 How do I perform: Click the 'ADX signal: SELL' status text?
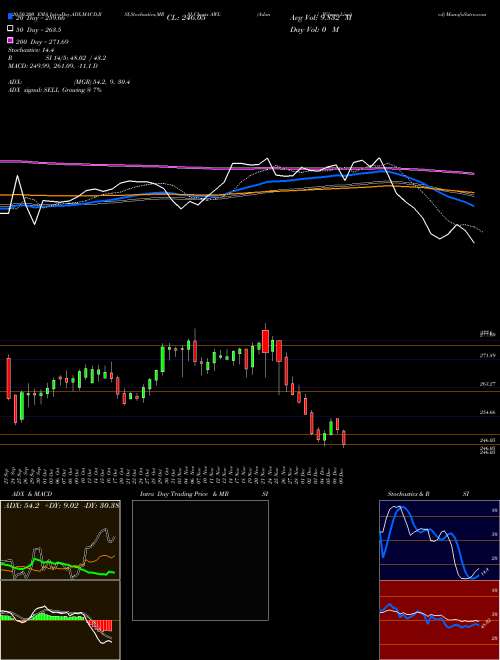coord(34,90)
